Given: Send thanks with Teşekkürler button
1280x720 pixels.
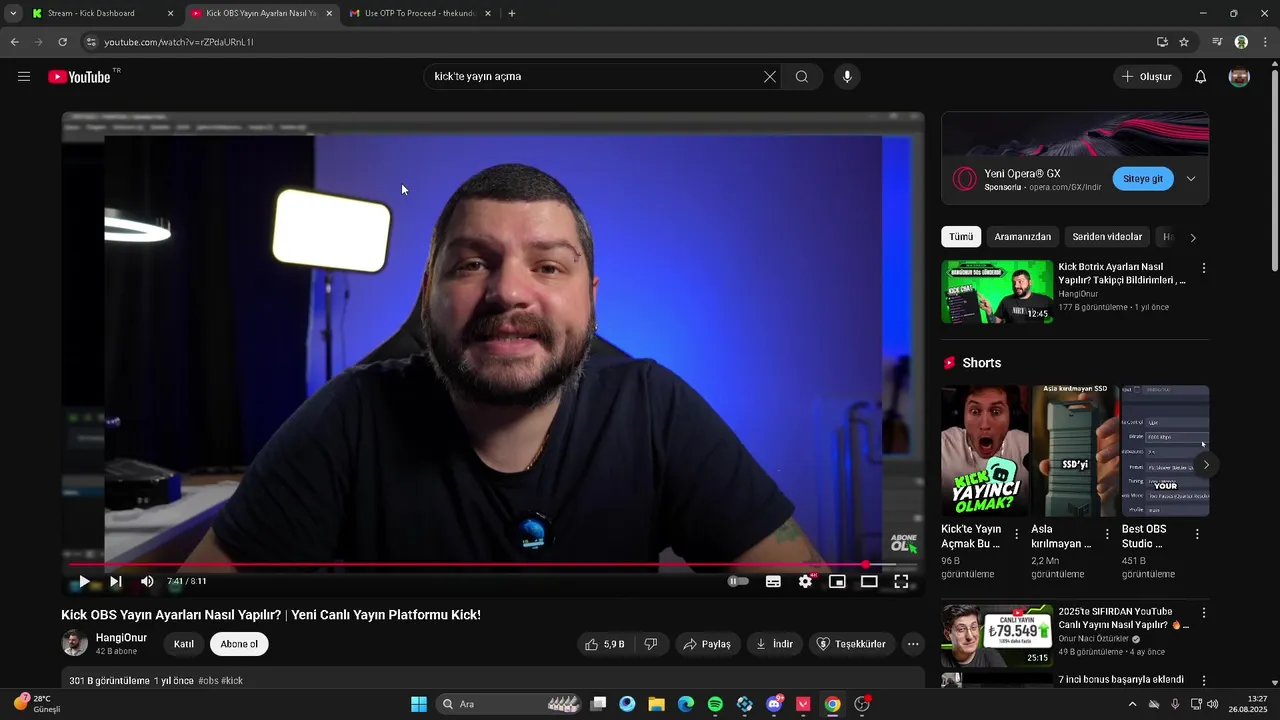Looking at the screenshot, I should point(851,644).
